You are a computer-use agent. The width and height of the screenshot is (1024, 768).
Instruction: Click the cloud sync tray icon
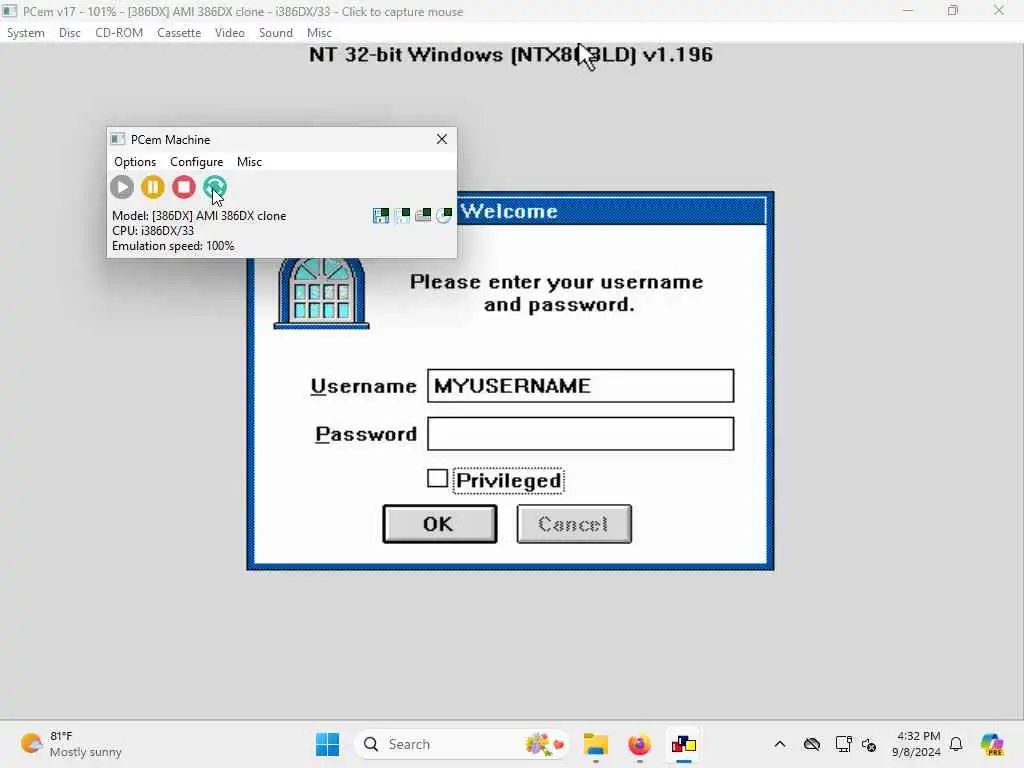point(812,744)
